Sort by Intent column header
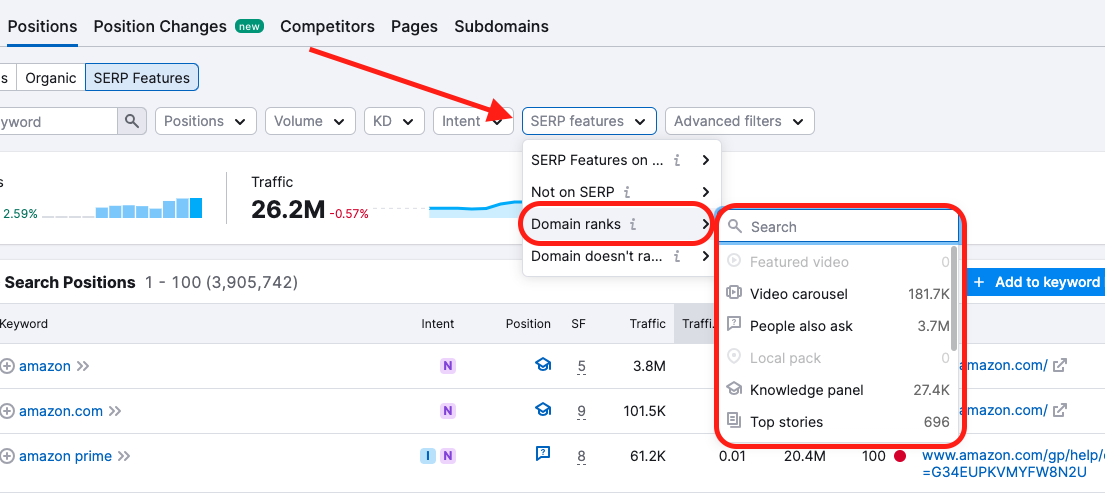Image resolution: width=1105 pixels, height=503 pixels. [438, 324]
